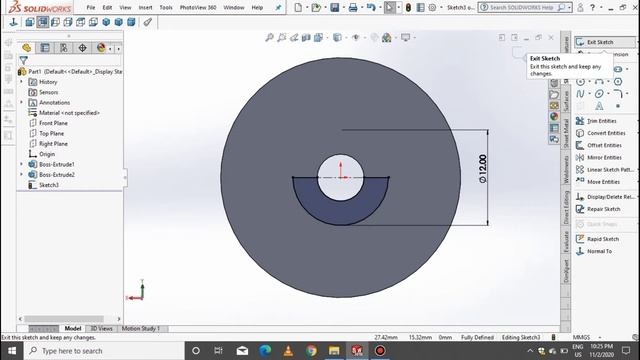Image resolution: width=640 pixels, height=360 pixels.
Task: Click the Appearances color ball in task pane
Action: 554,116
